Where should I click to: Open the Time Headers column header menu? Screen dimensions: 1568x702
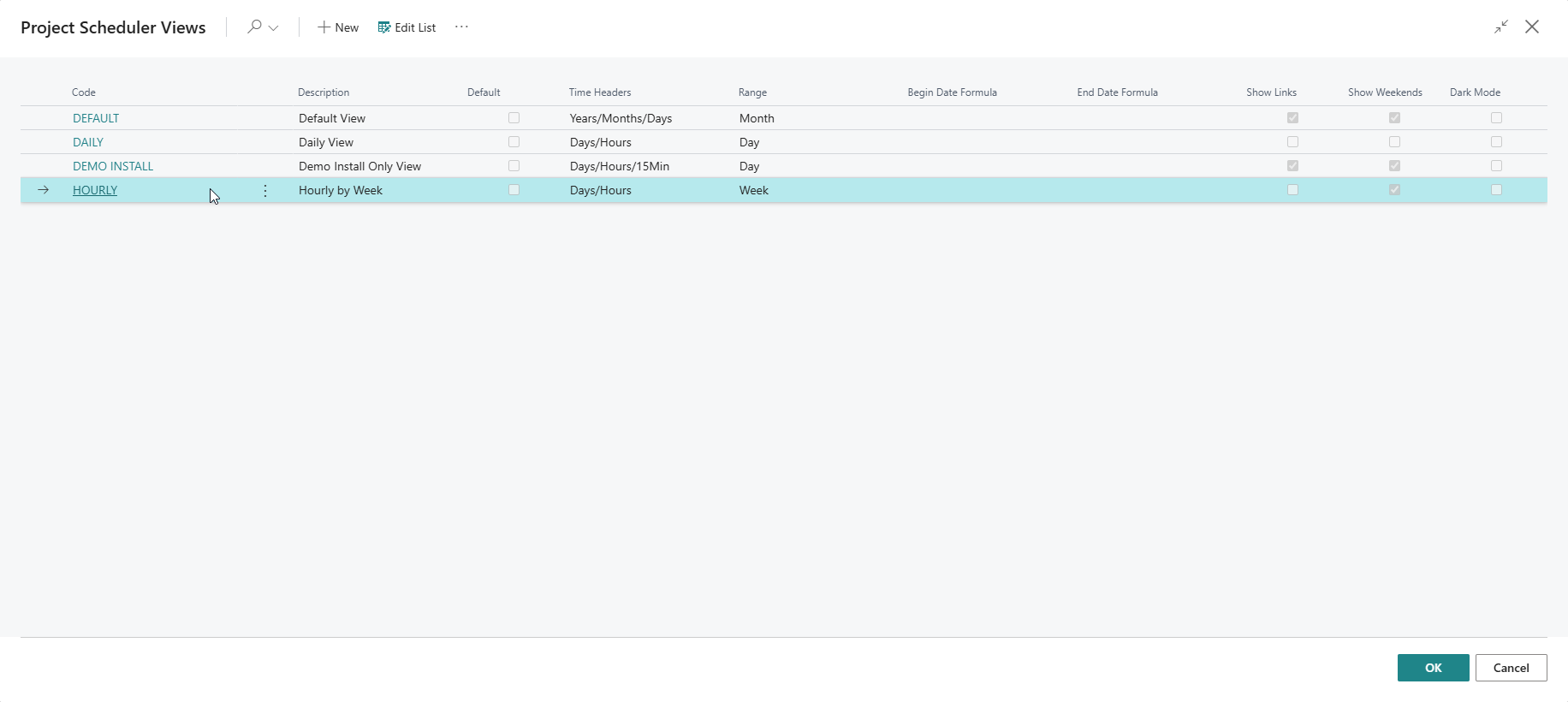tap(600, 92)
